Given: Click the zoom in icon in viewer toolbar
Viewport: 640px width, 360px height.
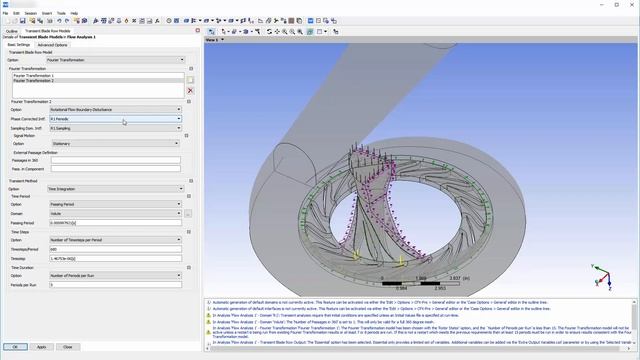Looking at the screenshot, I should tap(284, 31).
